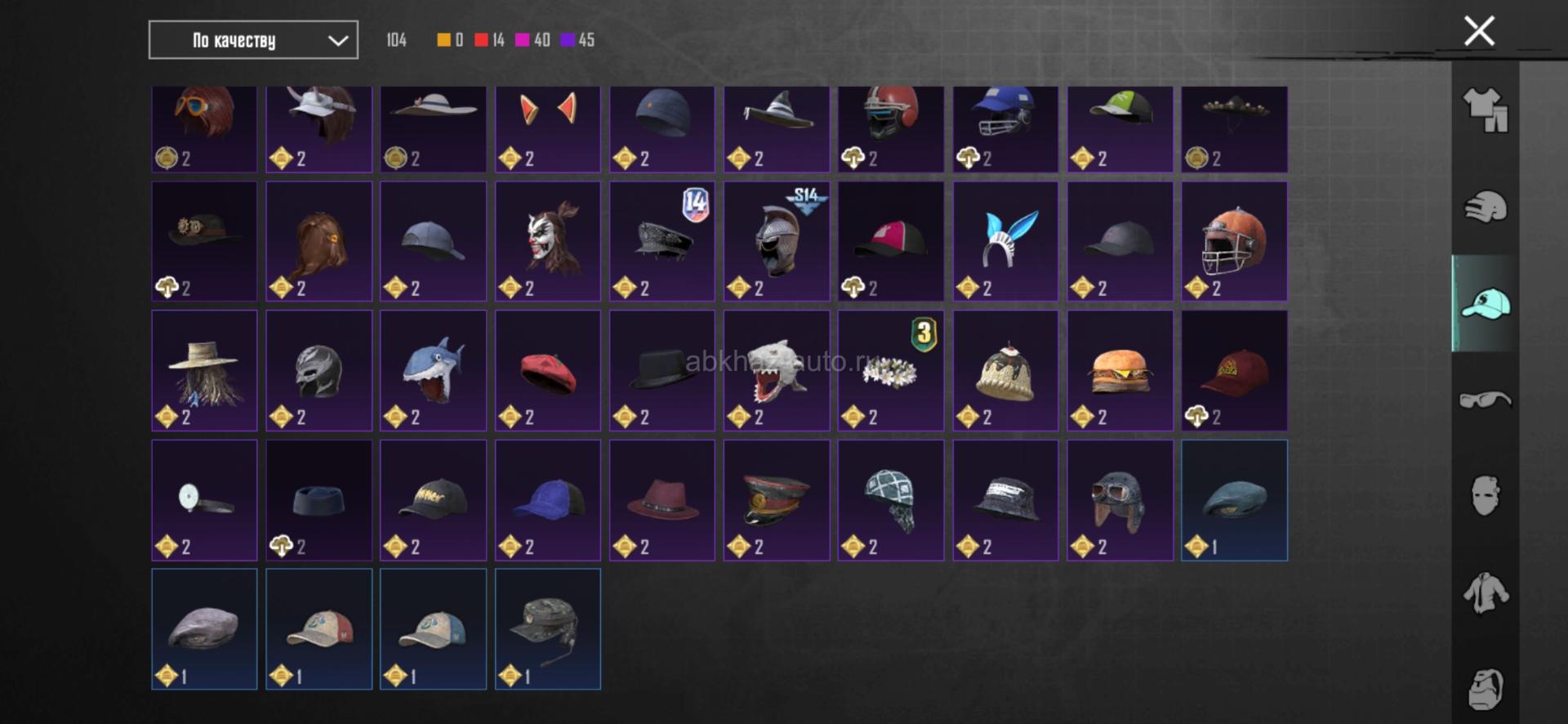The width and height of the screenshot is (1568, 724).
Task: Pick the flower crown with badge 3
Action: (x=891, y=370)
